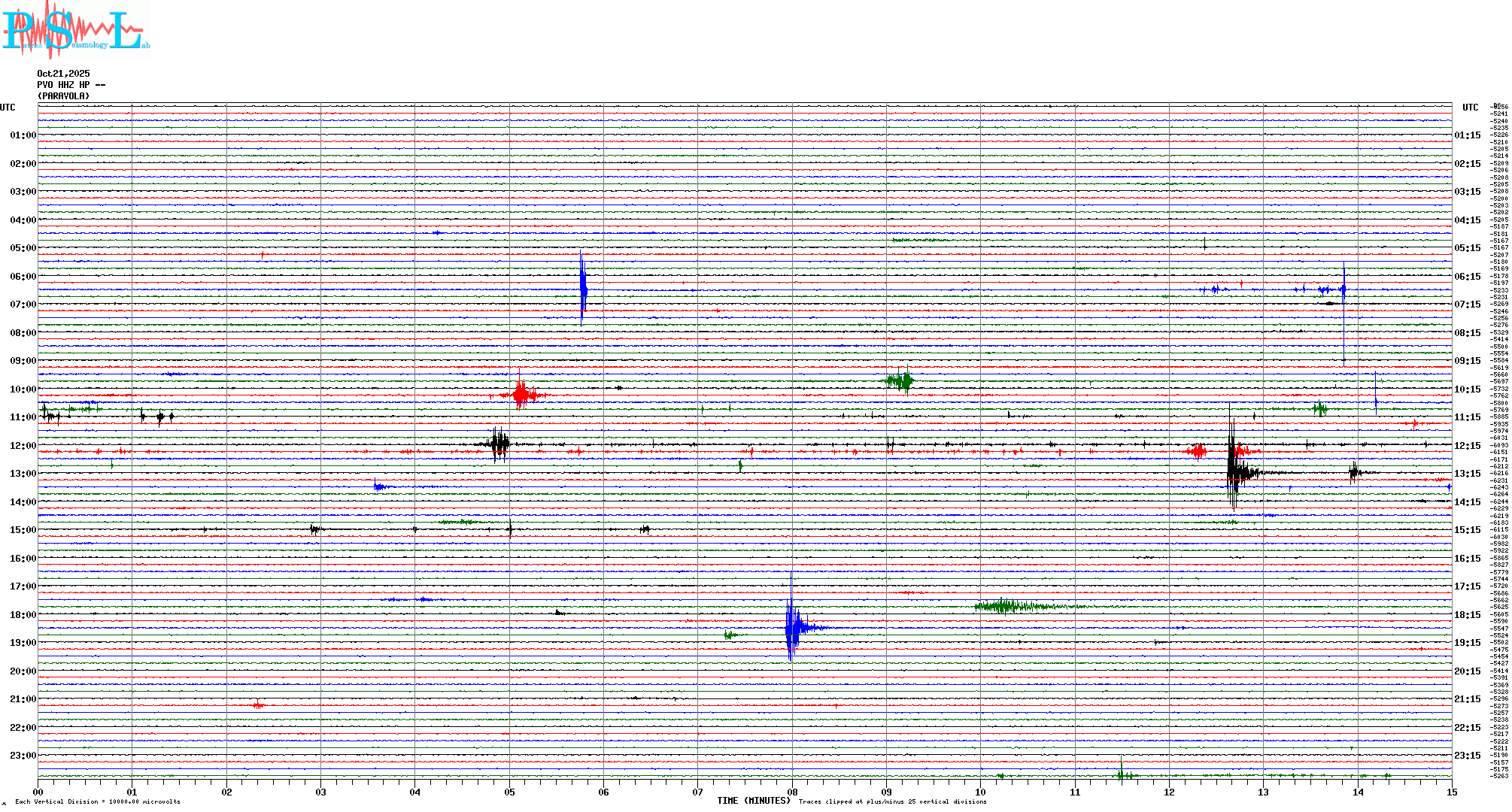Click the small red blip on the 21:15 trace
The width and height of the screenshot is (1512, 812).
coord(258,704)
